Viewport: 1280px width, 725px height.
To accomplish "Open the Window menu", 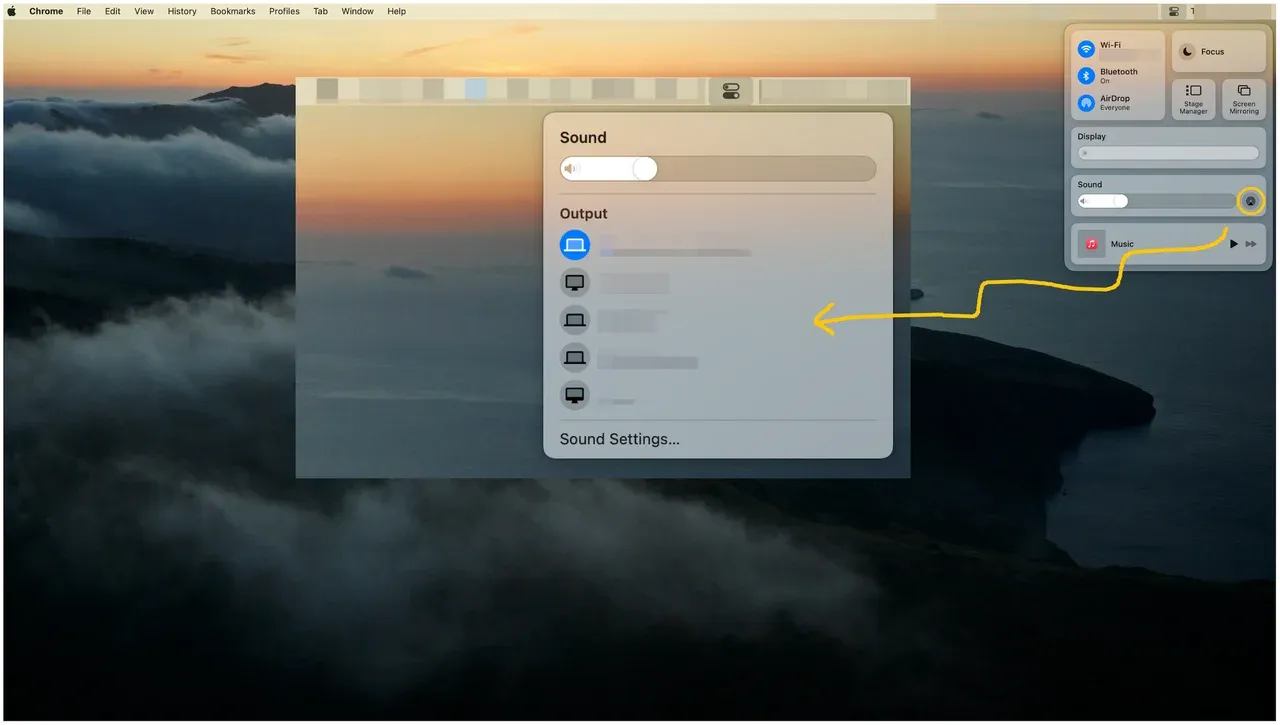I will [x=357, y=11].
